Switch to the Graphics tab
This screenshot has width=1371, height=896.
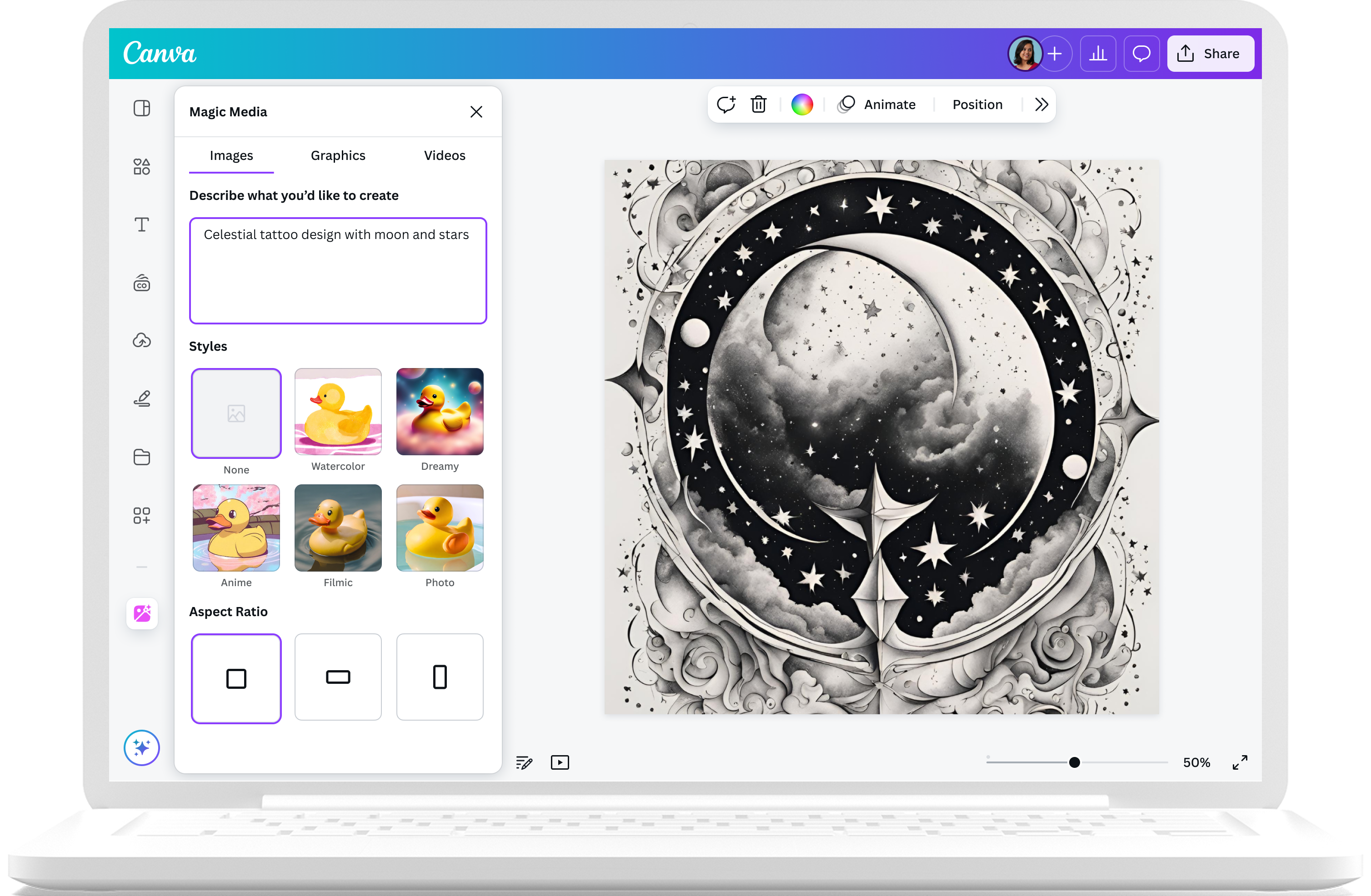coord(338,155)
